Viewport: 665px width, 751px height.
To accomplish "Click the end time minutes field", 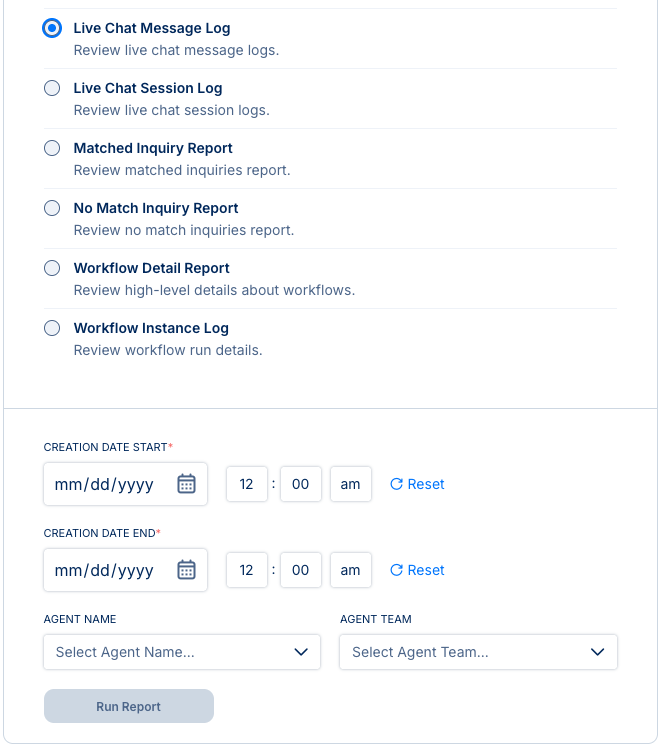I will pyautogui.click(x=300, y=570).
